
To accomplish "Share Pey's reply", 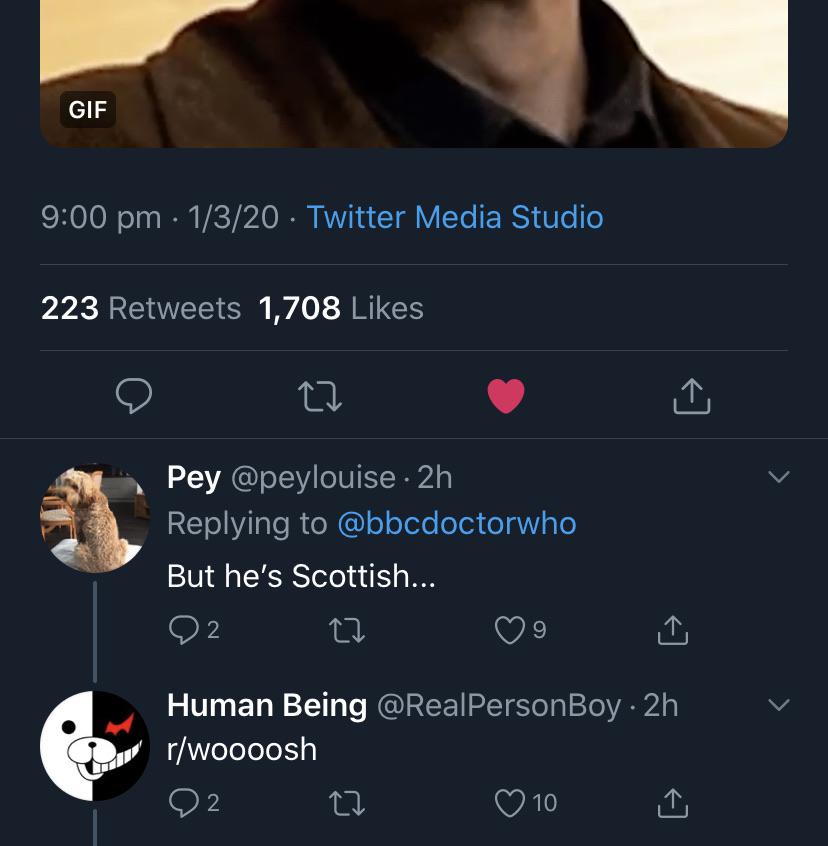I will 672,629.
